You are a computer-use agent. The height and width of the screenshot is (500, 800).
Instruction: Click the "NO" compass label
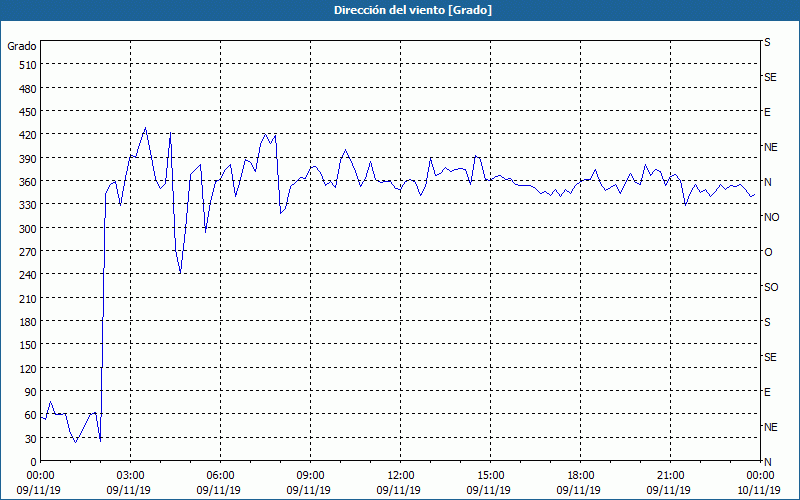771,217
